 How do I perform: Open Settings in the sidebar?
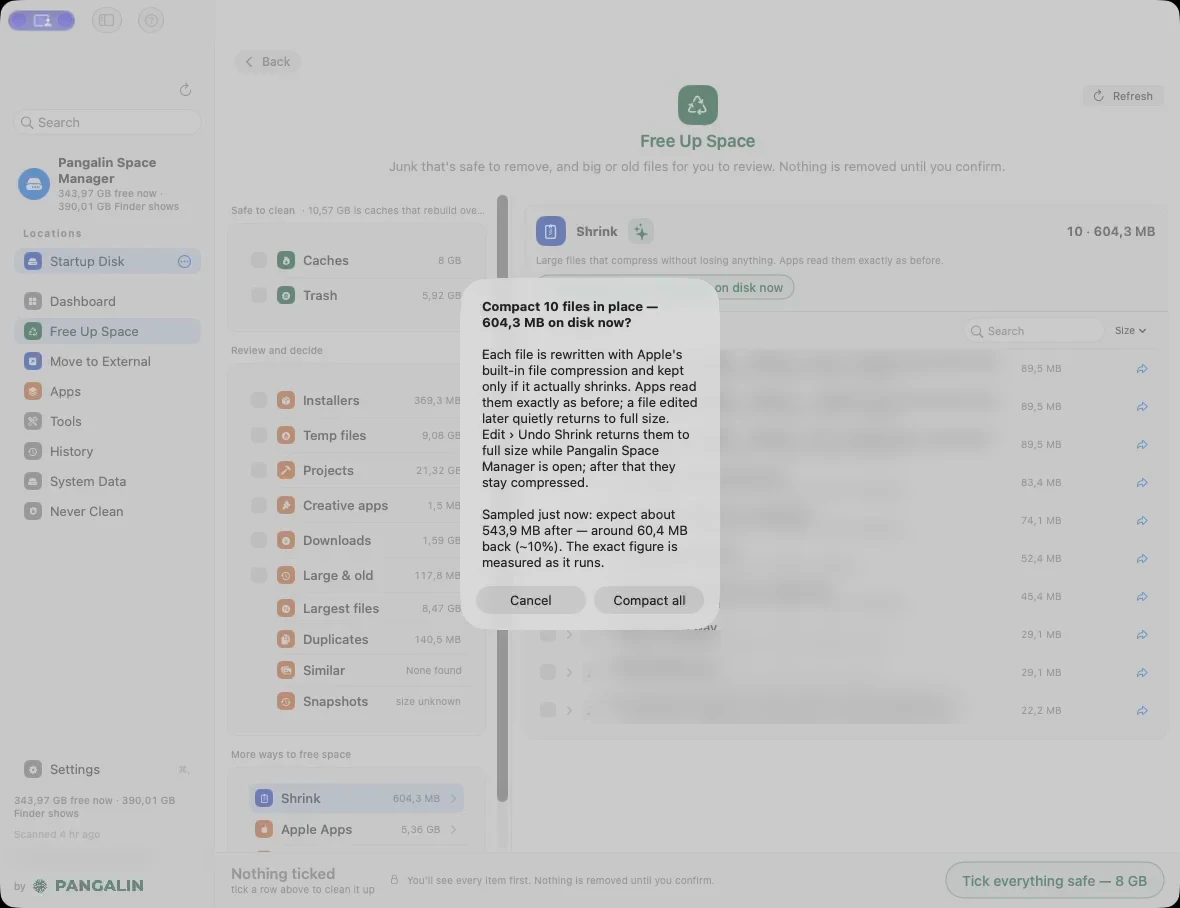pyautogui.click(x=108, y=769)
